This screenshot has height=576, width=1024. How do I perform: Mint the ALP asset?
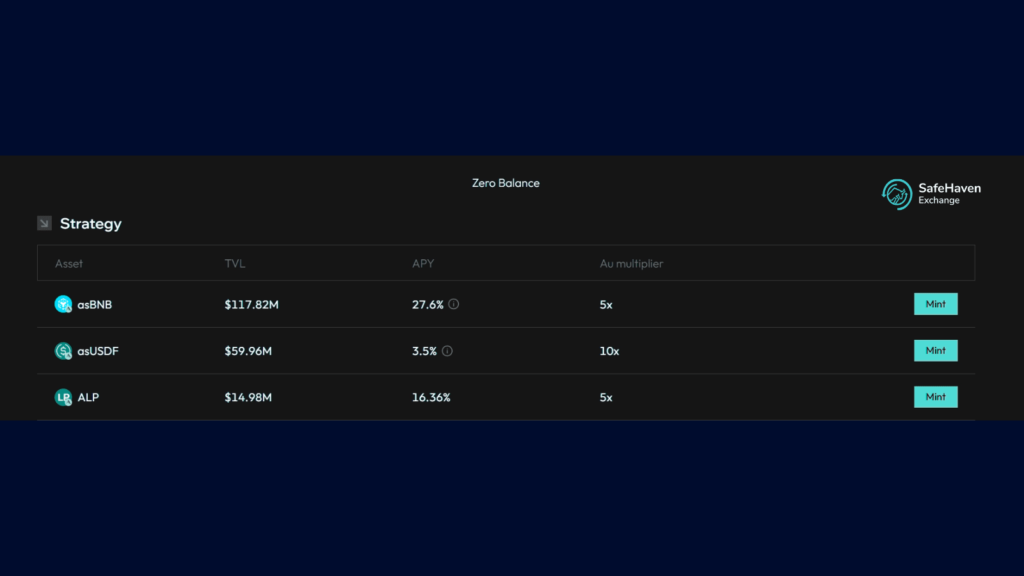[936, 397]
